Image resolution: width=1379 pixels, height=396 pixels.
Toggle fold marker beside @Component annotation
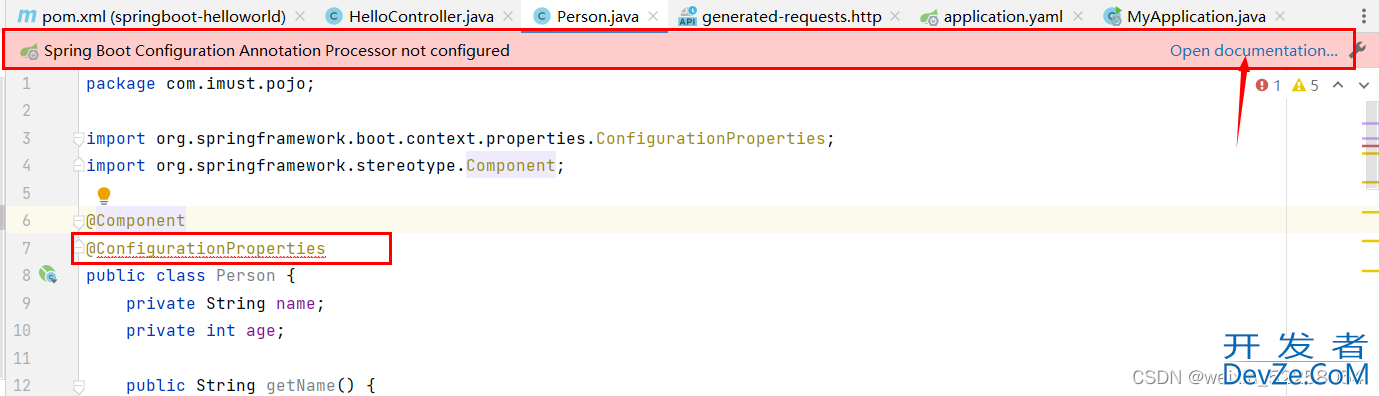click(78, 221)
